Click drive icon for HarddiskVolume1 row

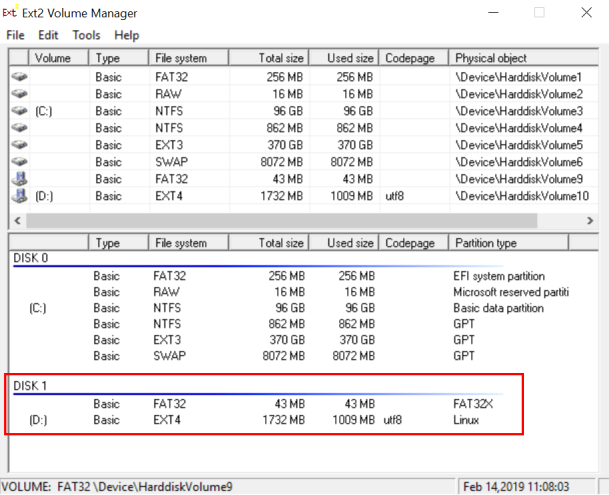click(19, 77)
